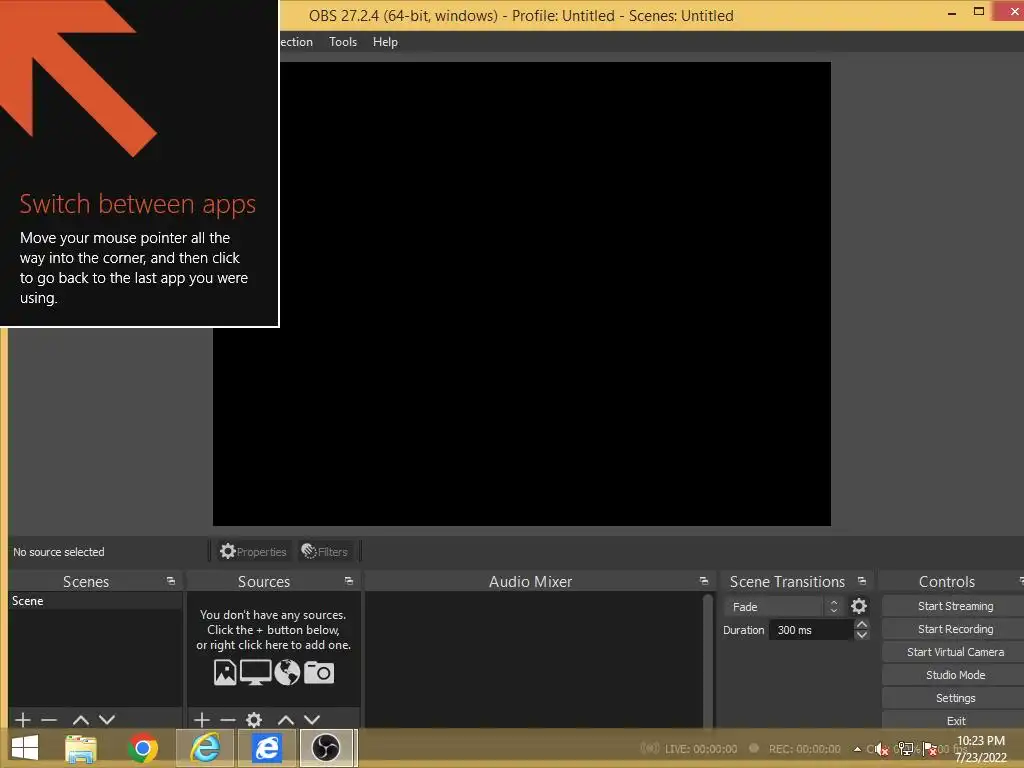
Task: Increase transition duration with up arrow
Action: pyautogui.click(x=862, y=624)
